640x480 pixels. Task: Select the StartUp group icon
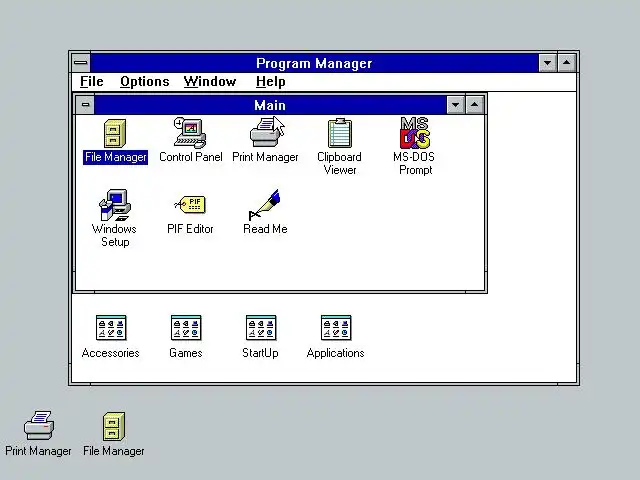261,327
